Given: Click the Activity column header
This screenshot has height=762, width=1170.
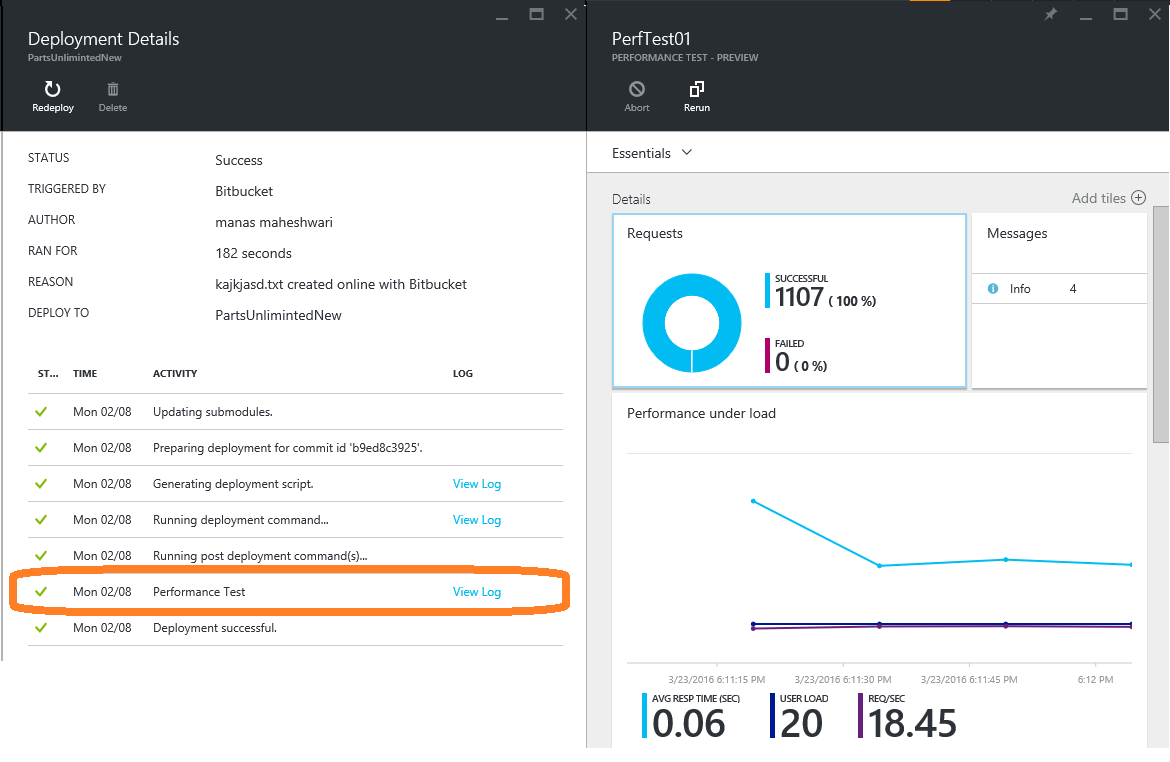Looking at the screenshot, I should [x=175, y=373].
